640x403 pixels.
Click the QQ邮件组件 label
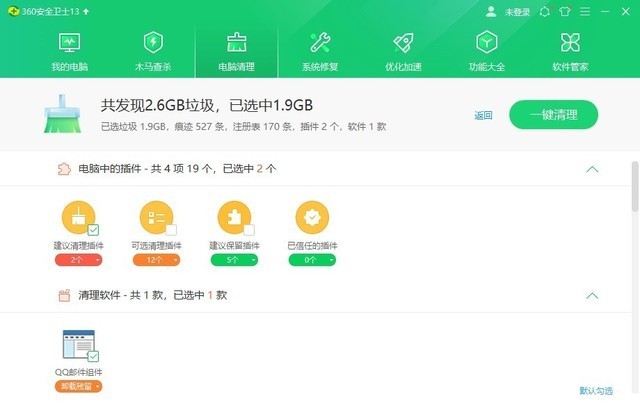pos(78,372)
